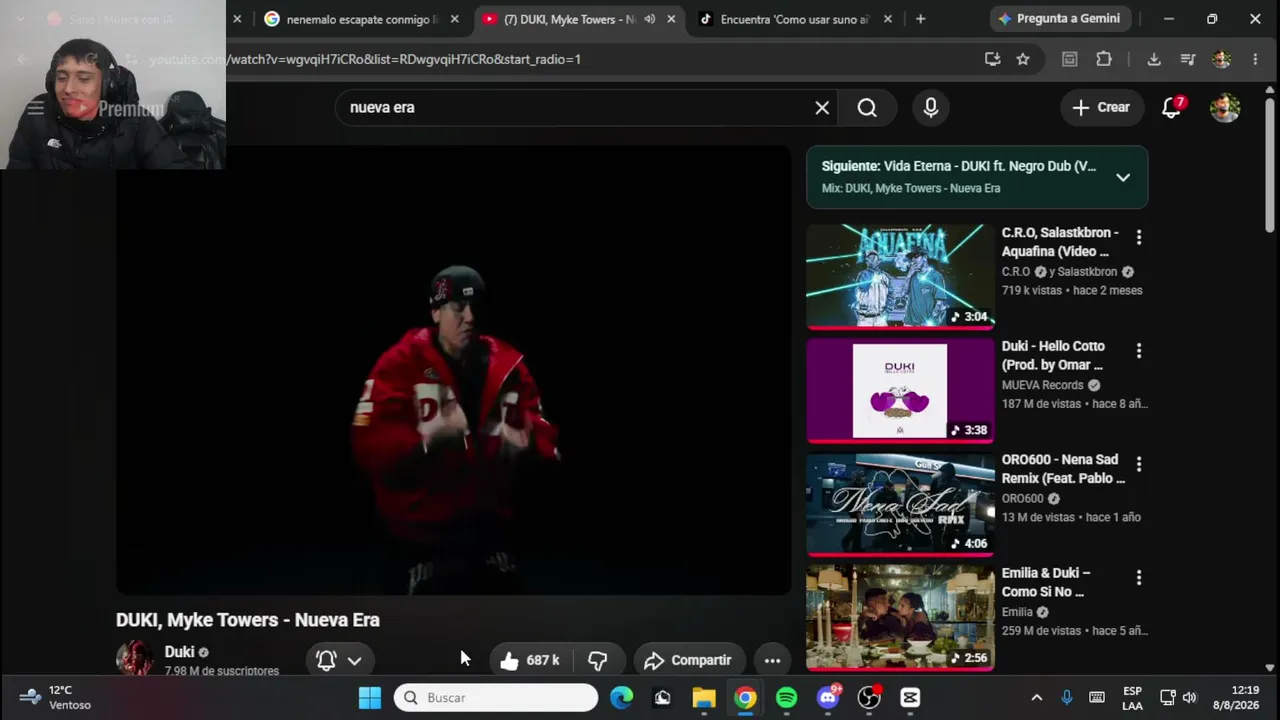
Task: Expand the Mix playlist panel chevron
Action: point(1123,177)
